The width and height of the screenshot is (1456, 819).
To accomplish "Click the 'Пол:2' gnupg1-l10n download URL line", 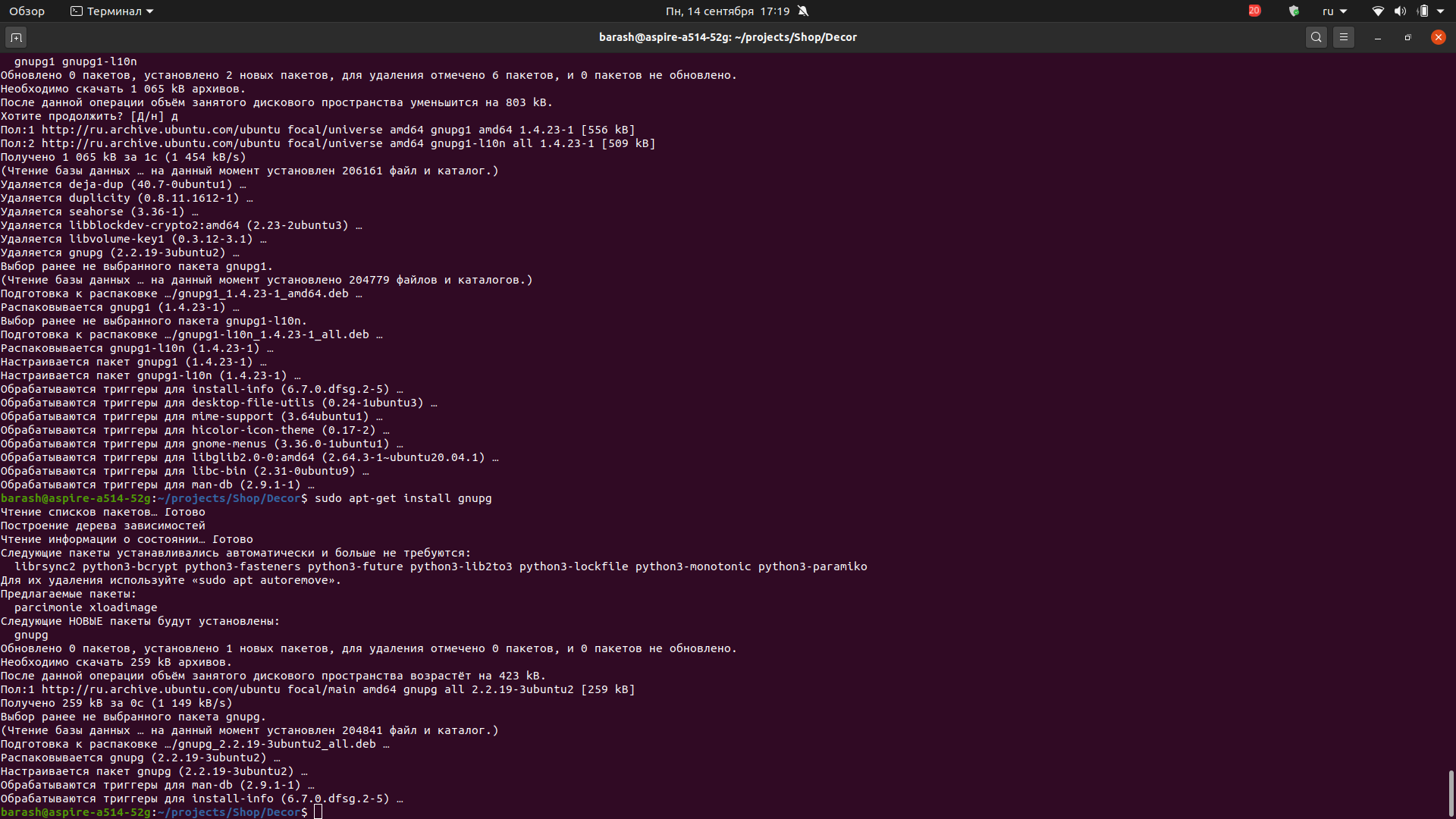I will (x=328, y=143).
